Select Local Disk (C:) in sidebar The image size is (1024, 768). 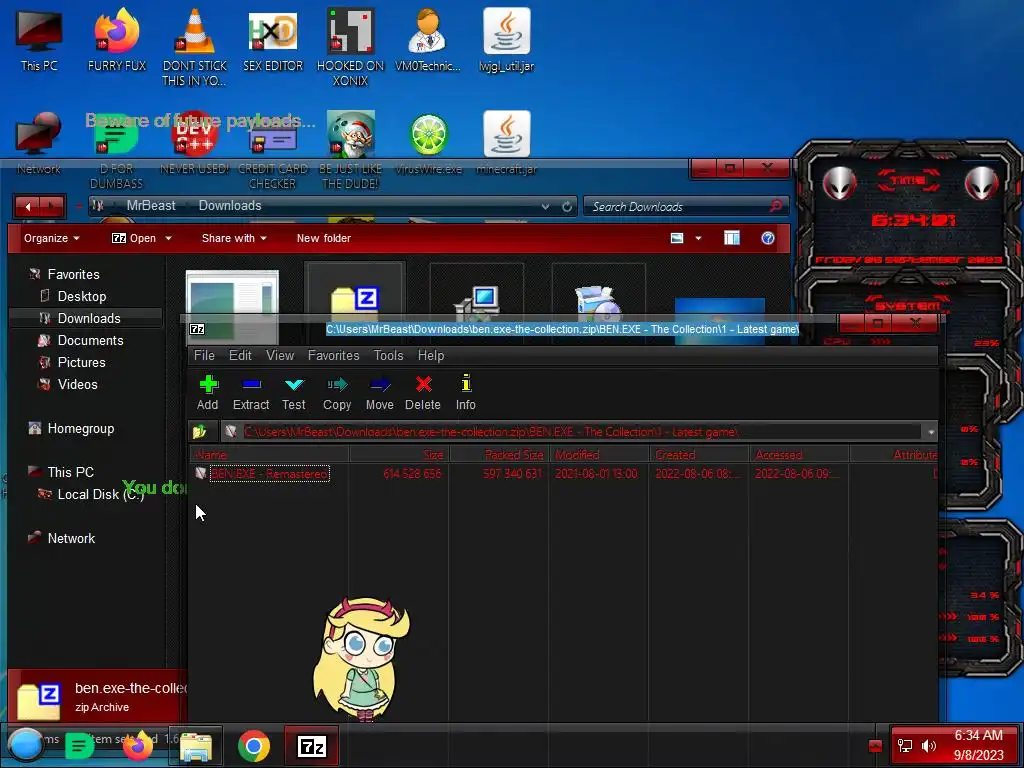point(101,494)
